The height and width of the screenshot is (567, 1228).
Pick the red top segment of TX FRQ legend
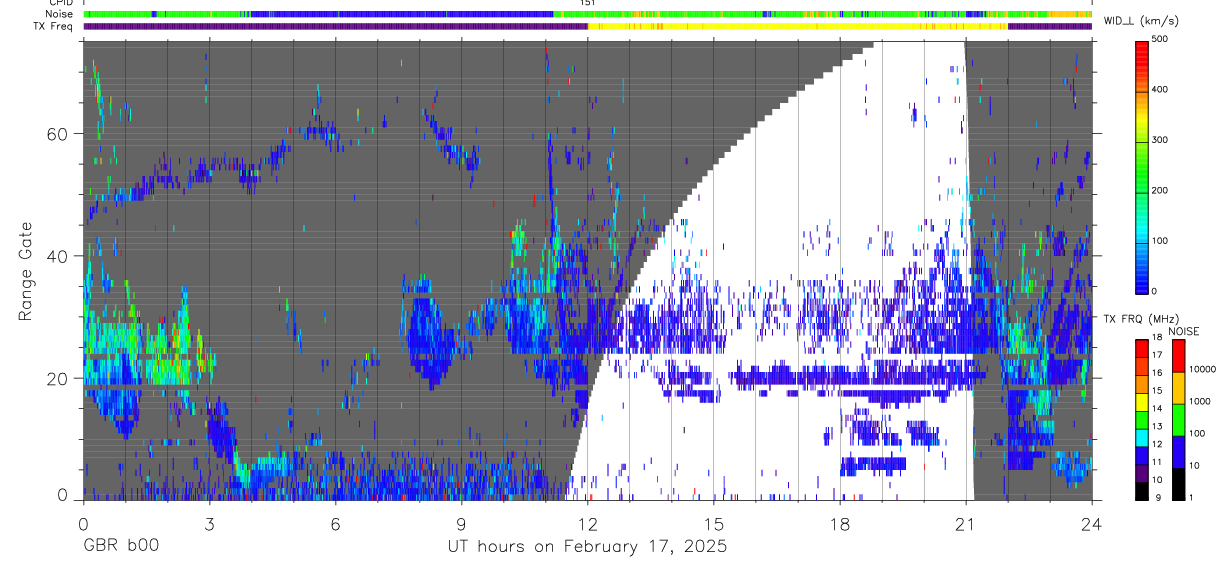tap(1141, 349)
